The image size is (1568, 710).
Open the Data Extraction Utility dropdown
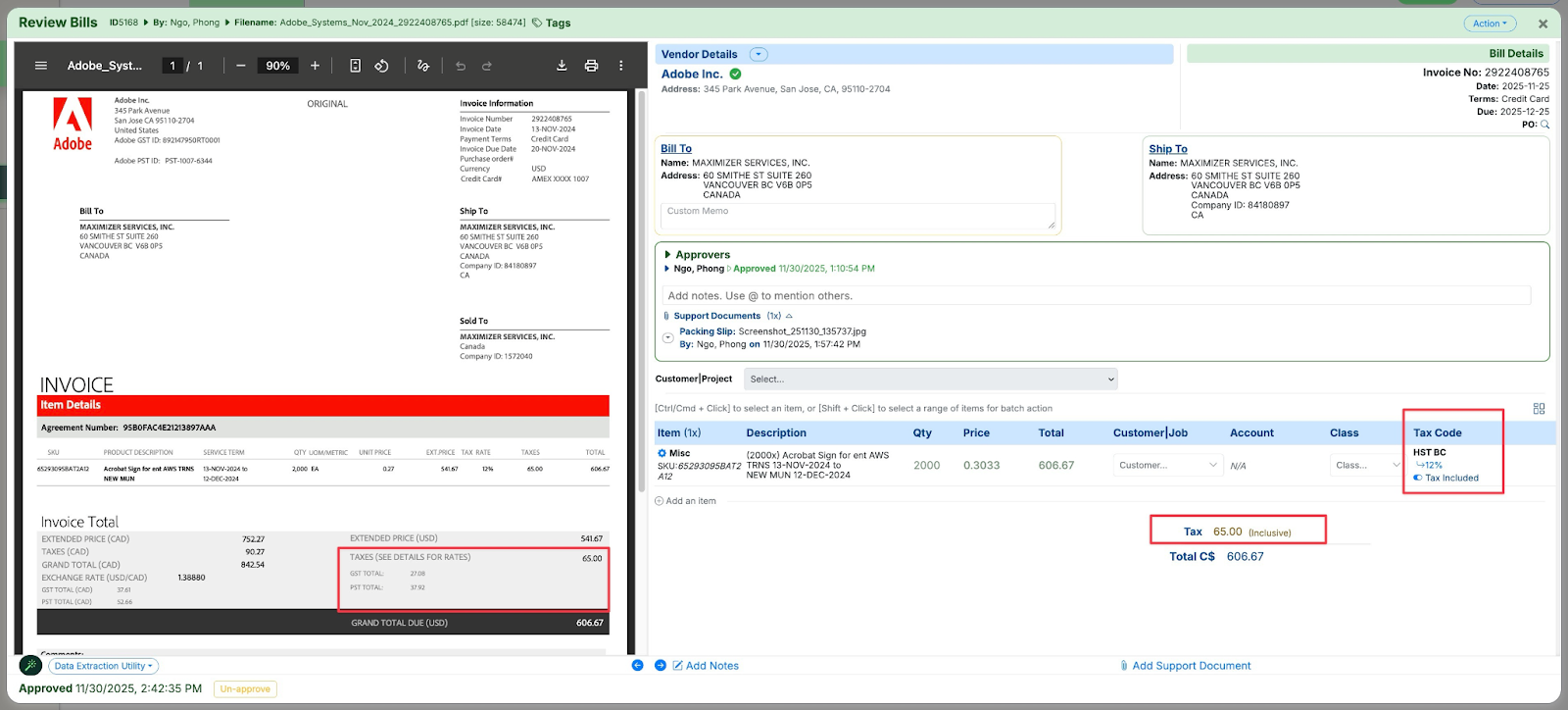(x=104, y=666)
